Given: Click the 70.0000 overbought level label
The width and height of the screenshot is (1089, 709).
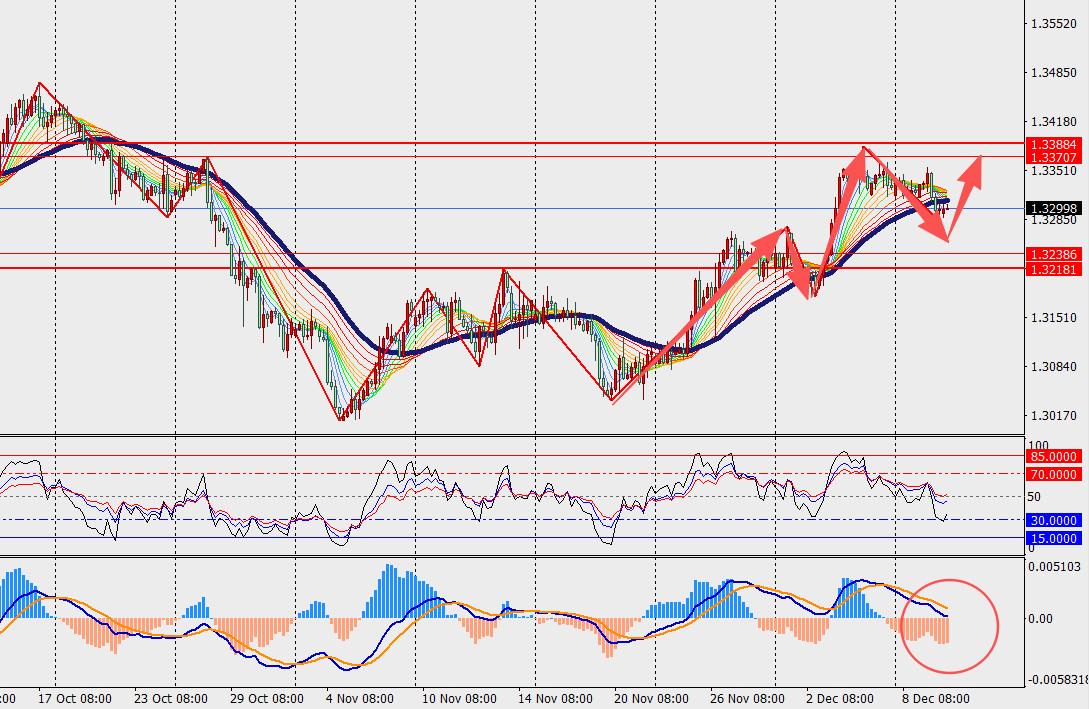Looking at the screenshot, I should click(1052, 475).
